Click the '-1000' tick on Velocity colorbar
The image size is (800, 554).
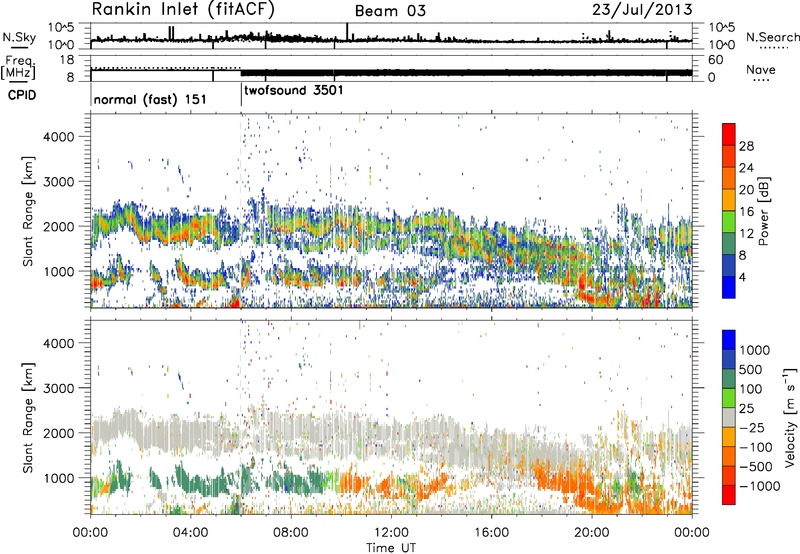click(759, 486)
